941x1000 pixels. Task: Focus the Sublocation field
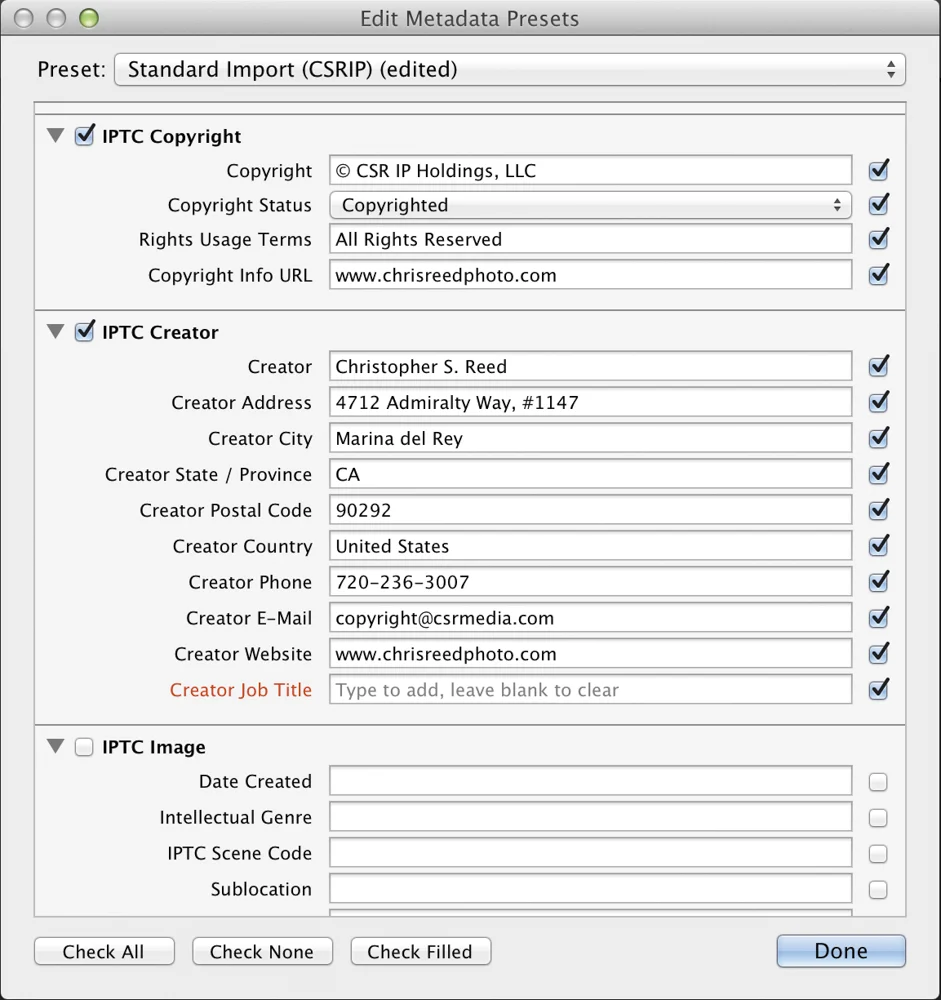pyautogui.click(x=590, y=889)
